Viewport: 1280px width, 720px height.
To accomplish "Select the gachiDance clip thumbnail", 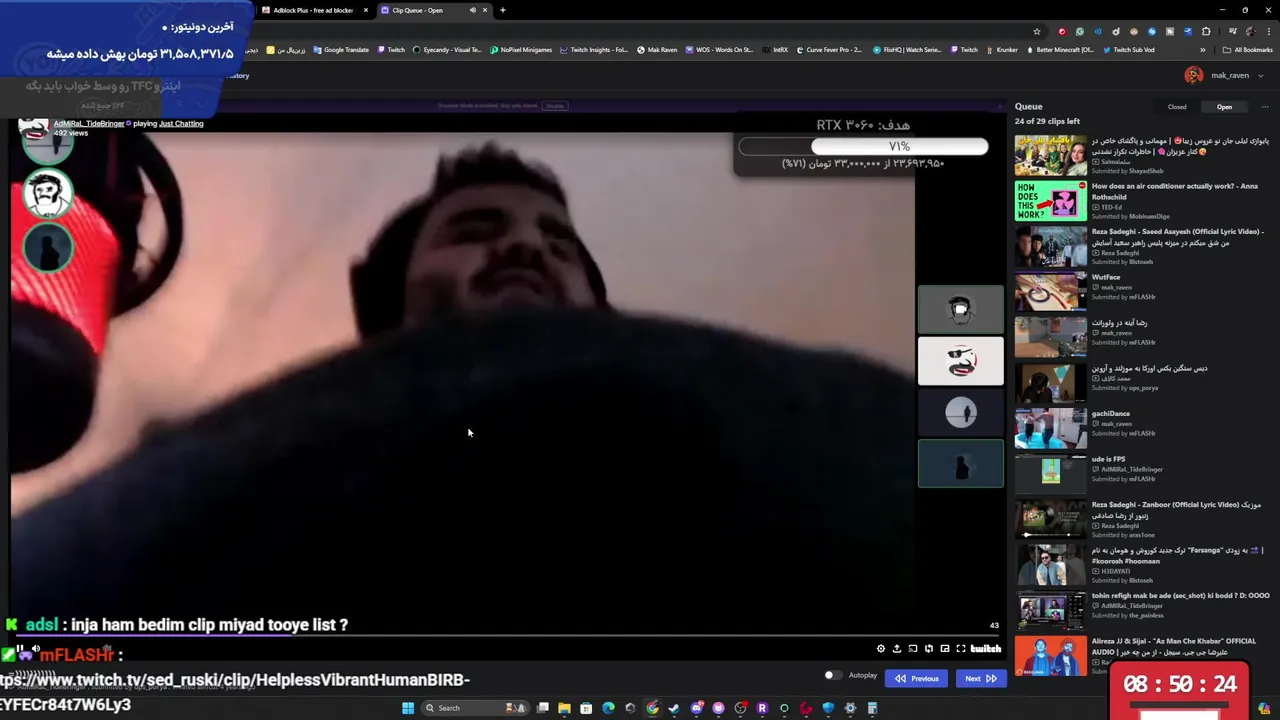I will (x=1050, y=428).
